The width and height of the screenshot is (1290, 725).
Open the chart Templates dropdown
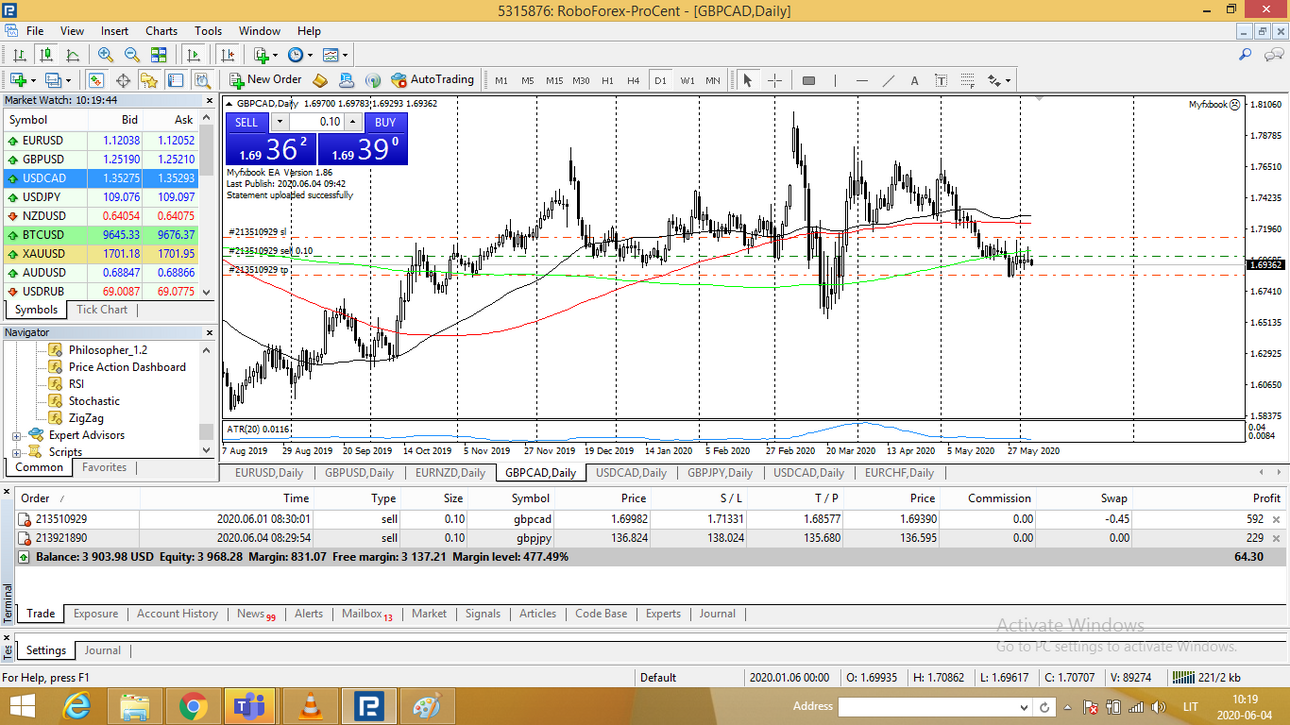pyautogui.click(x=335, y=55)
